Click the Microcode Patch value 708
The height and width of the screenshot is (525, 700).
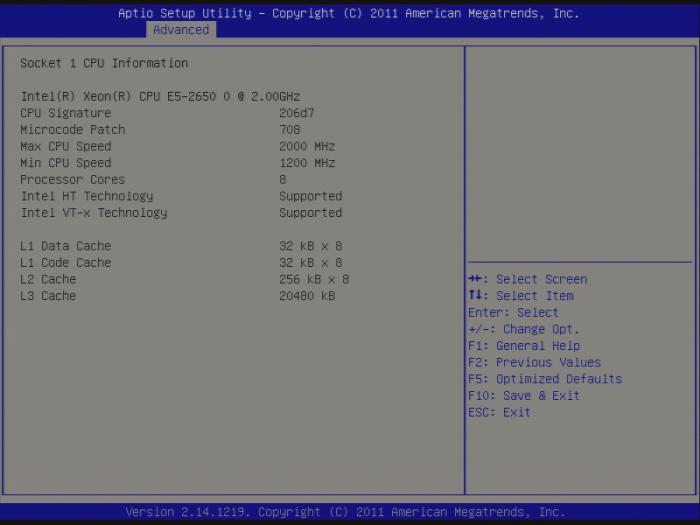(290, 130)
